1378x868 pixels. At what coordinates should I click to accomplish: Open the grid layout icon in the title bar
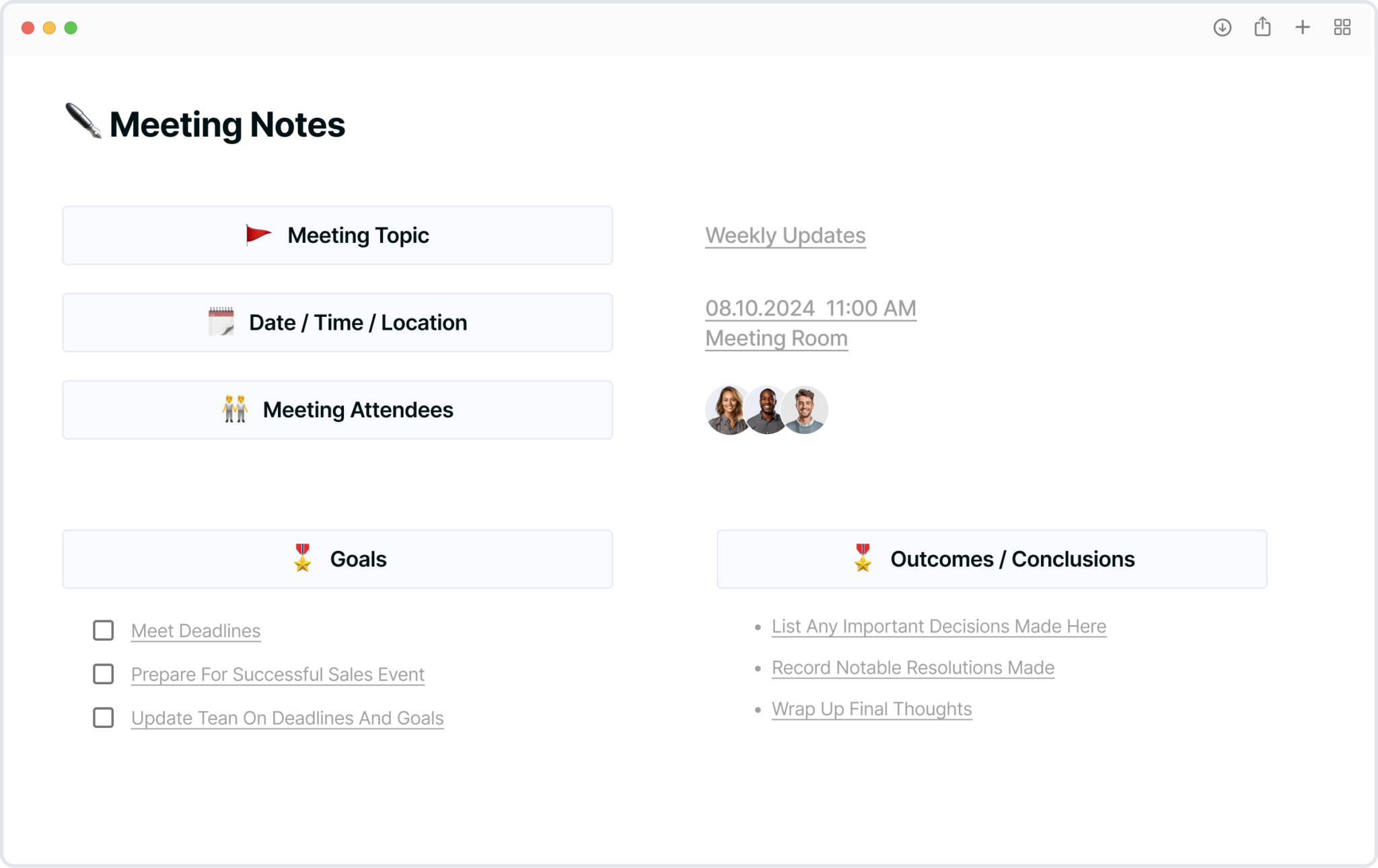click(1342, 27)
